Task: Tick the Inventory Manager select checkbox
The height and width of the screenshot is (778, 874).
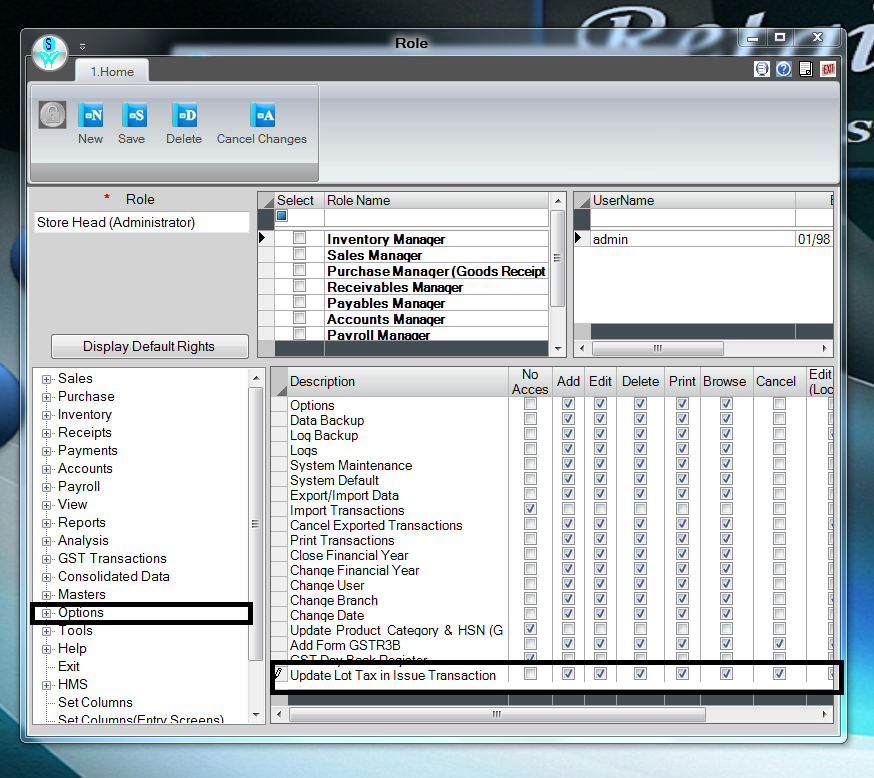Action: pyautogui.click(x=299, y=238)
